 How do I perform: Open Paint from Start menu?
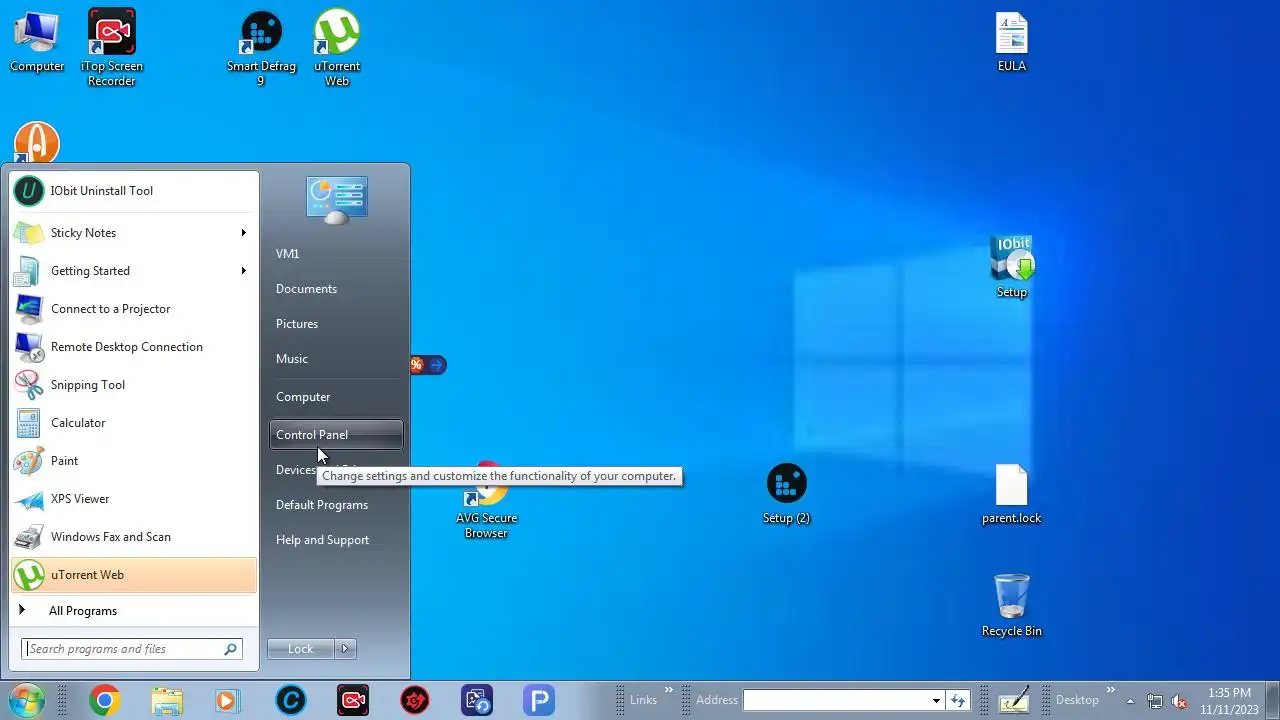click(134, 461)
